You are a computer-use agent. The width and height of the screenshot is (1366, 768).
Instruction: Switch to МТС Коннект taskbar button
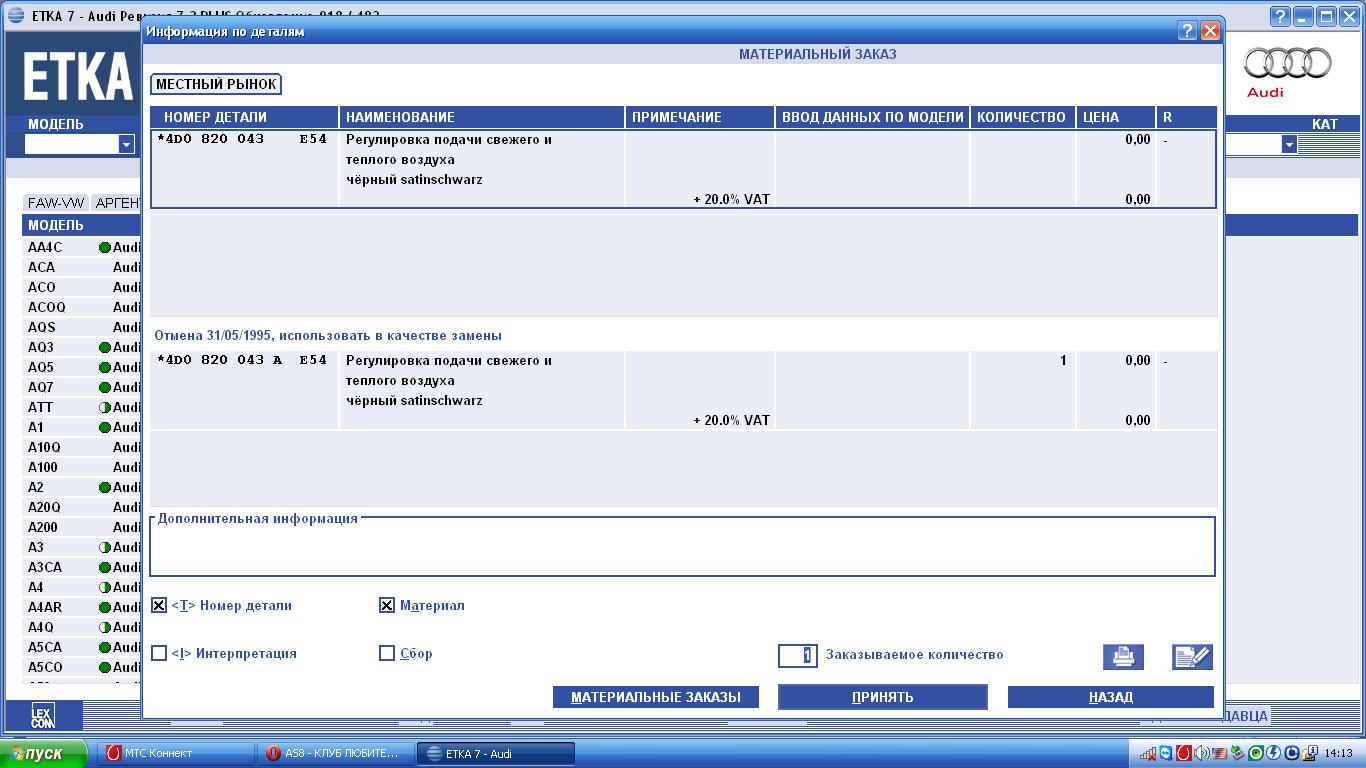point(176,753)
